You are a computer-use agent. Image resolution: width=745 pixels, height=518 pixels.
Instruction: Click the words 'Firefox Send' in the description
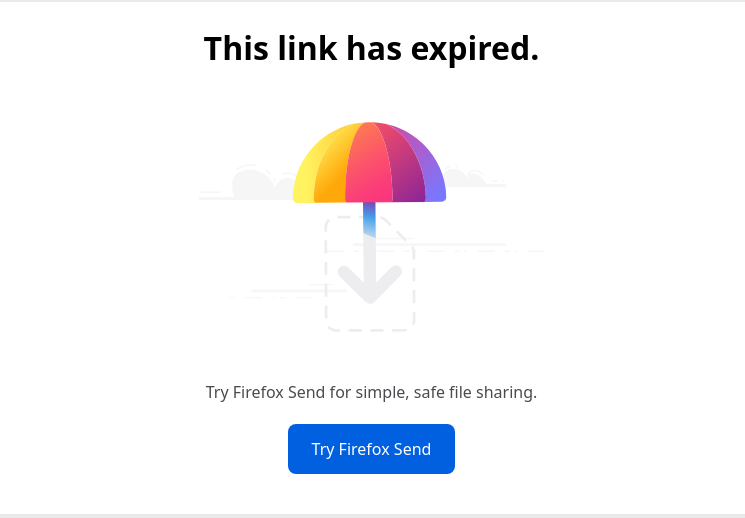click(x=279, y=392)
